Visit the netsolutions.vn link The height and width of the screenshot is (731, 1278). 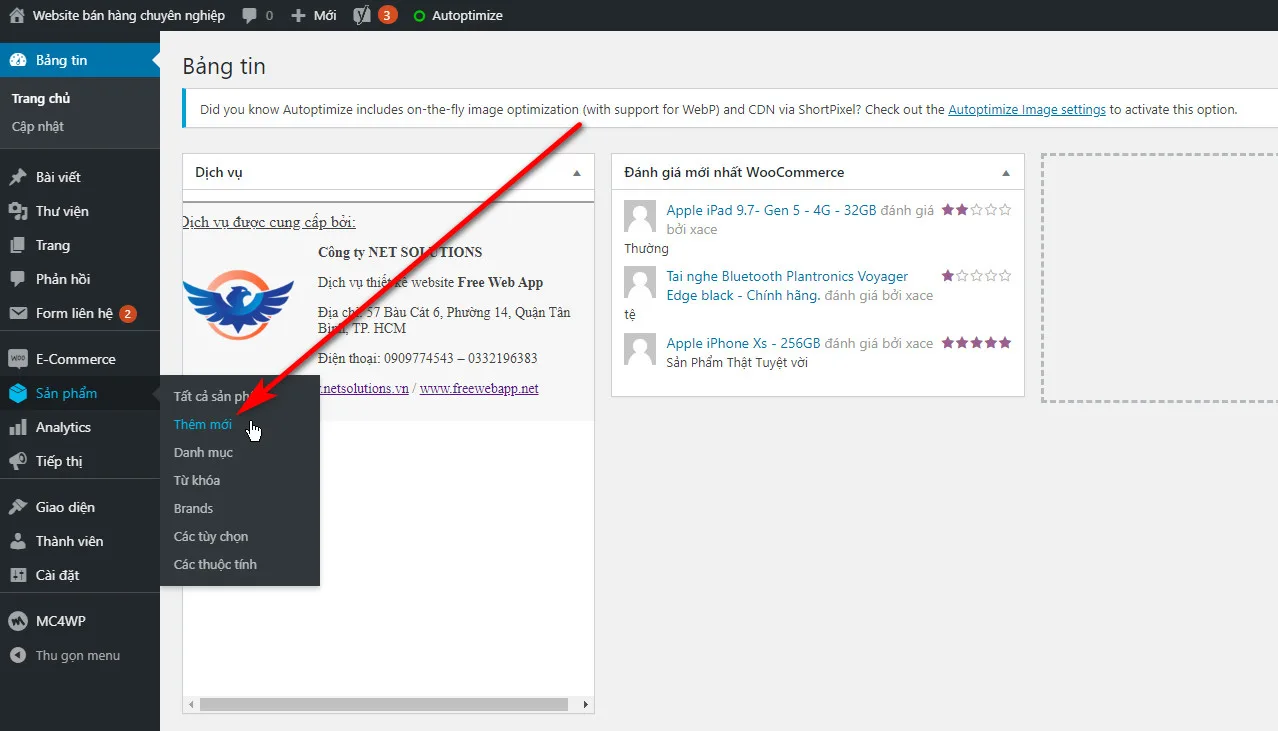point(364,388)
